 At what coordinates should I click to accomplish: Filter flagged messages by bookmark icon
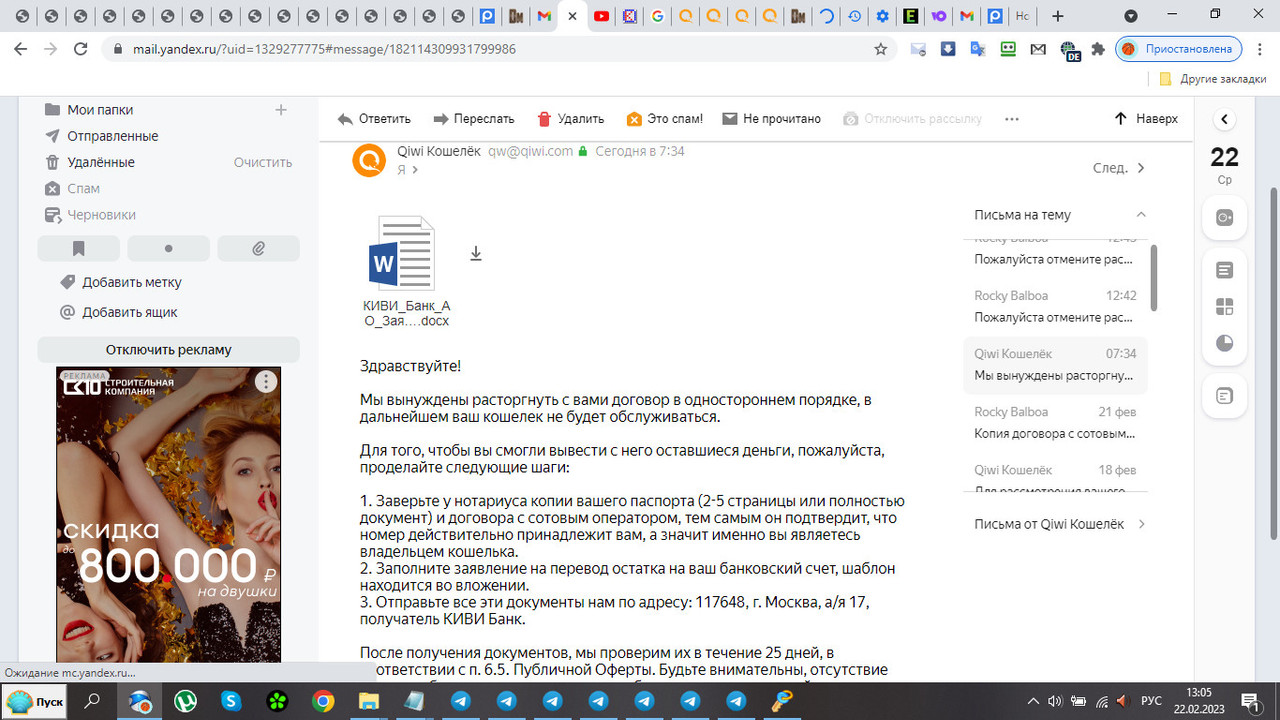point(78,248)
